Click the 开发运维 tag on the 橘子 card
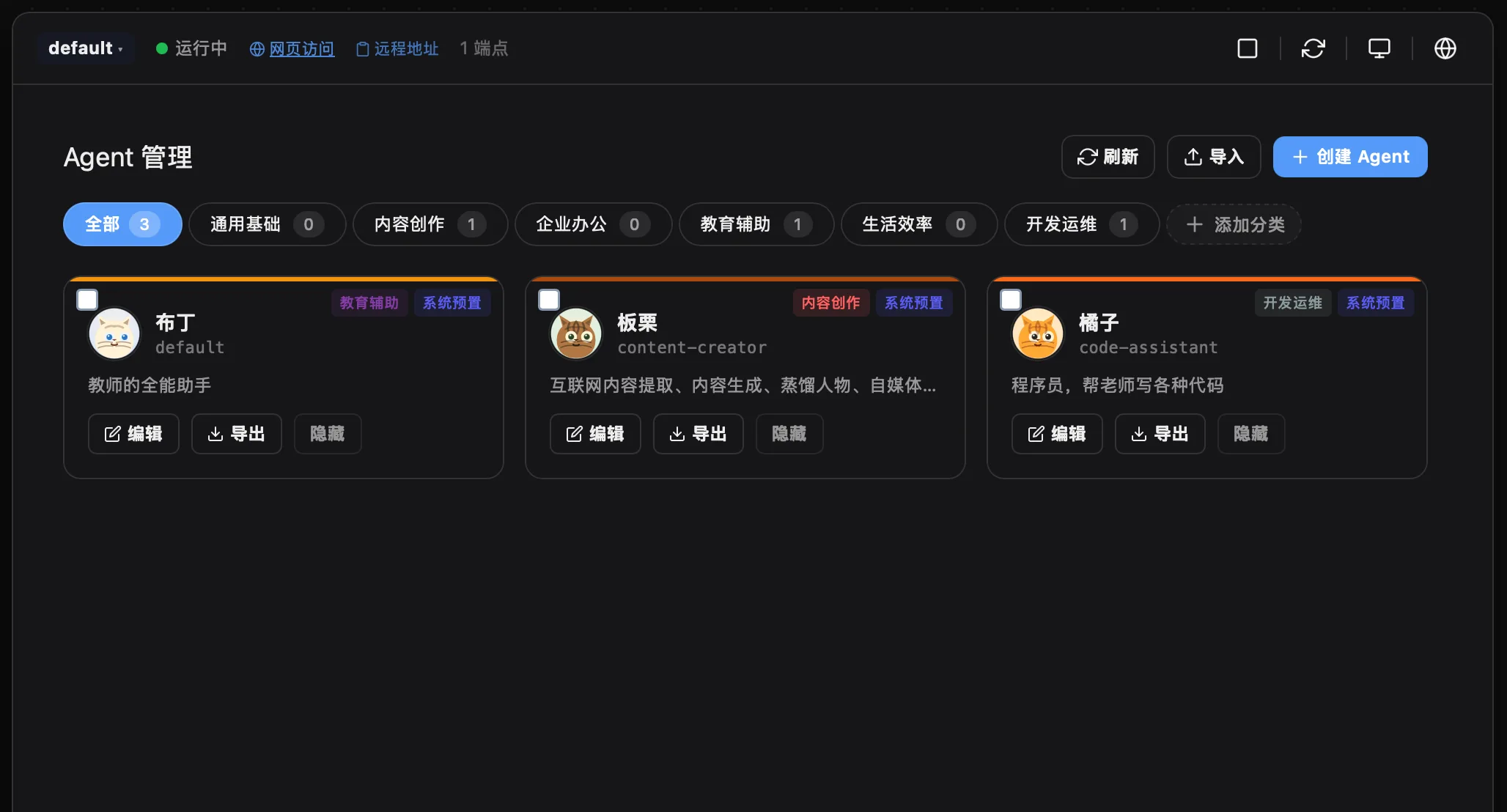1507x812 pixels. (1293, 303)
